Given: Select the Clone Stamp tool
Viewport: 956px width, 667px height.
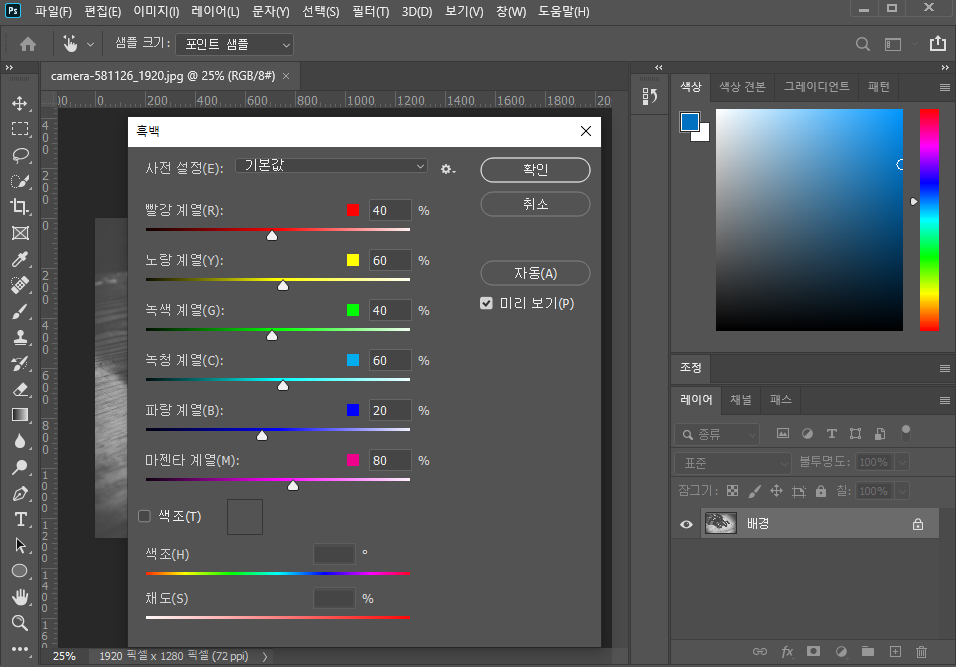Looking at the screenshot, I should pyautogui.click(x=20, y=337).
